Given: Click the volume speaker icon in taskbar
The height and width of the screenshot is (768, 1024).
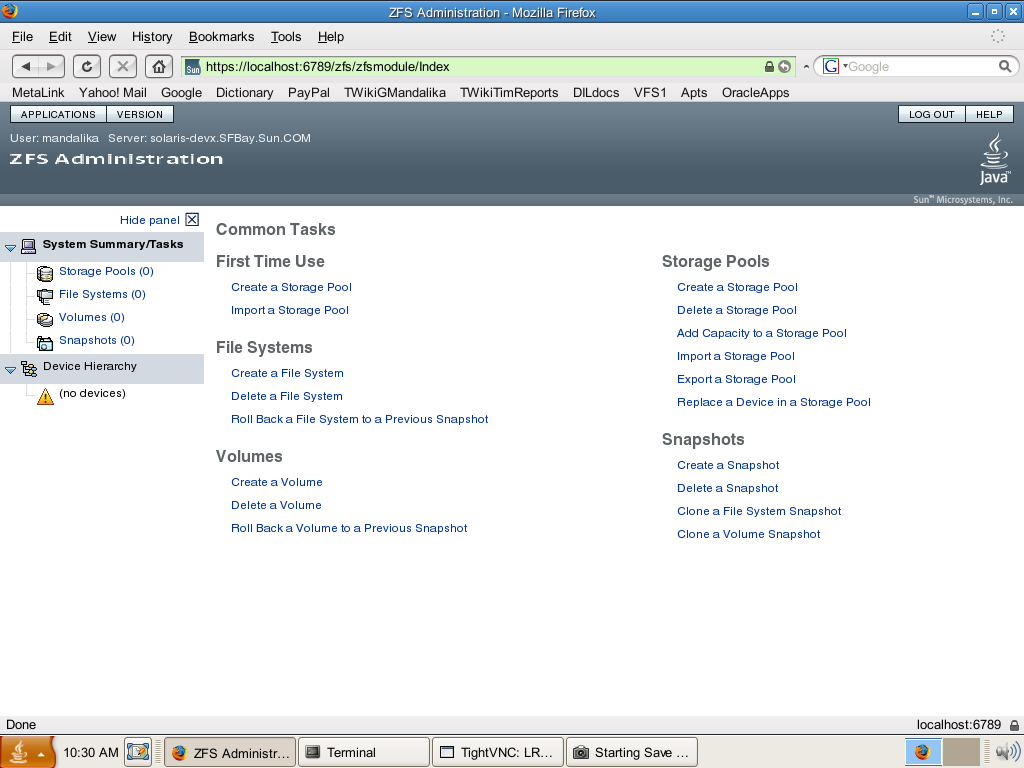Looking at the screenshot, I should point(1008,752).
